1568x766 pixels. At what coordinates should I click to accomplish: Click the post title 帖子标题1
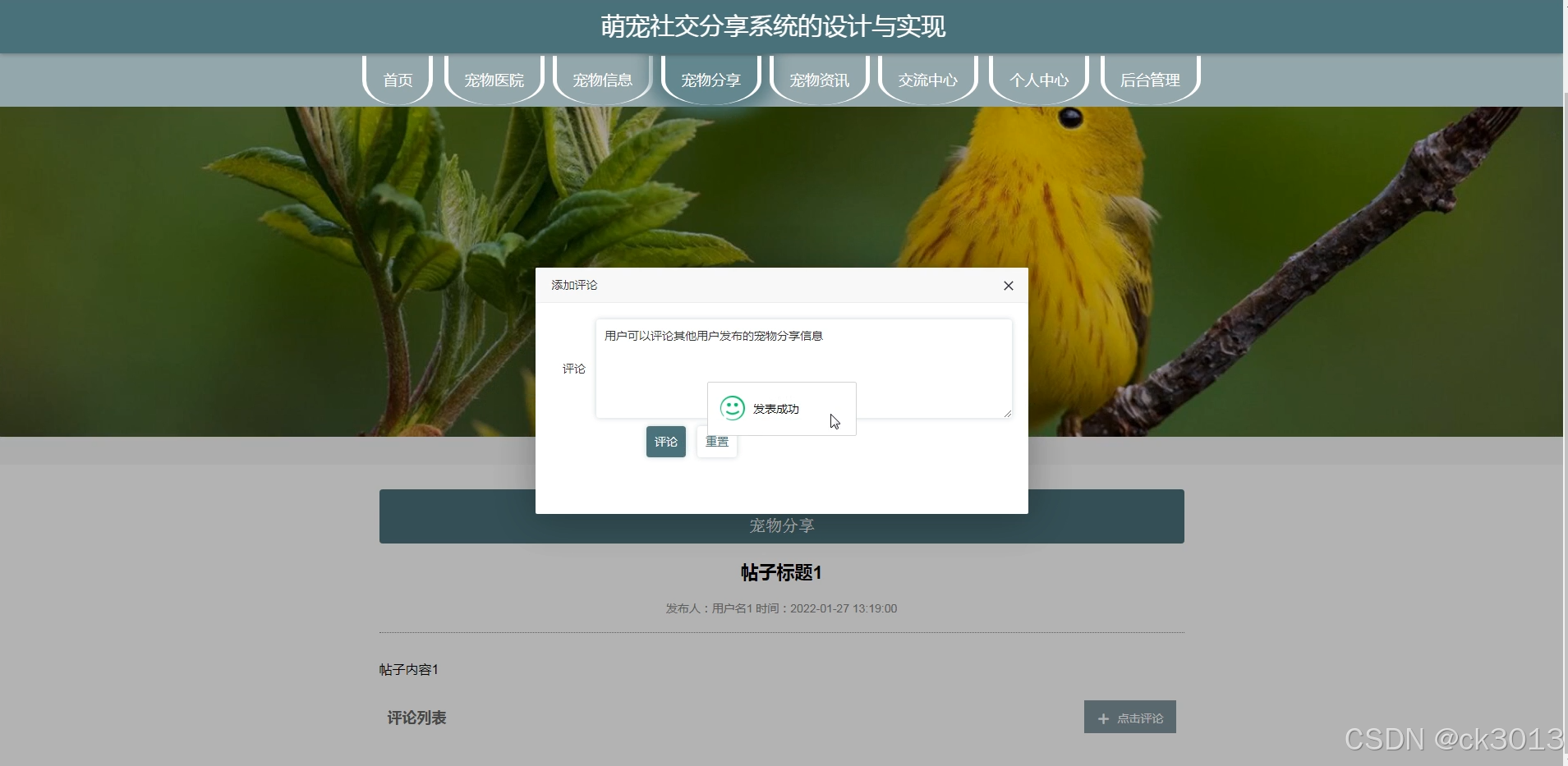coord(780,572)
